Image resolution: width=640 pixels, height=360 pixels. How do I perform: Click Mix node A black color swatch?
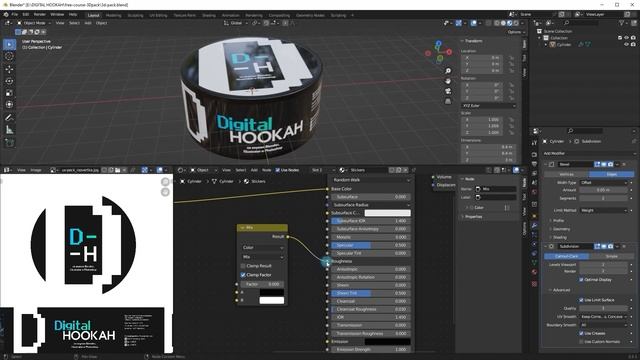click(271, 292)
